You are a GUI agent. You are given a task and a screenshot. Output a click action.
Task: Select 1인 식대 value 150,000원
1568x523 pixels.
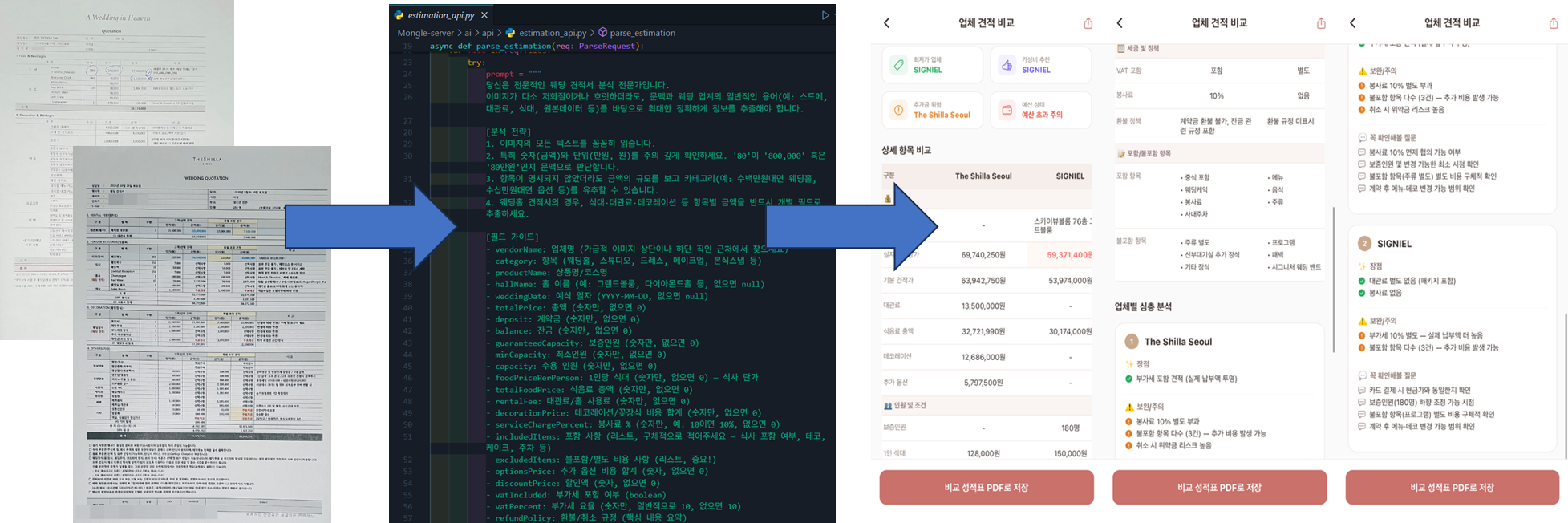(x=1070, y=453)
